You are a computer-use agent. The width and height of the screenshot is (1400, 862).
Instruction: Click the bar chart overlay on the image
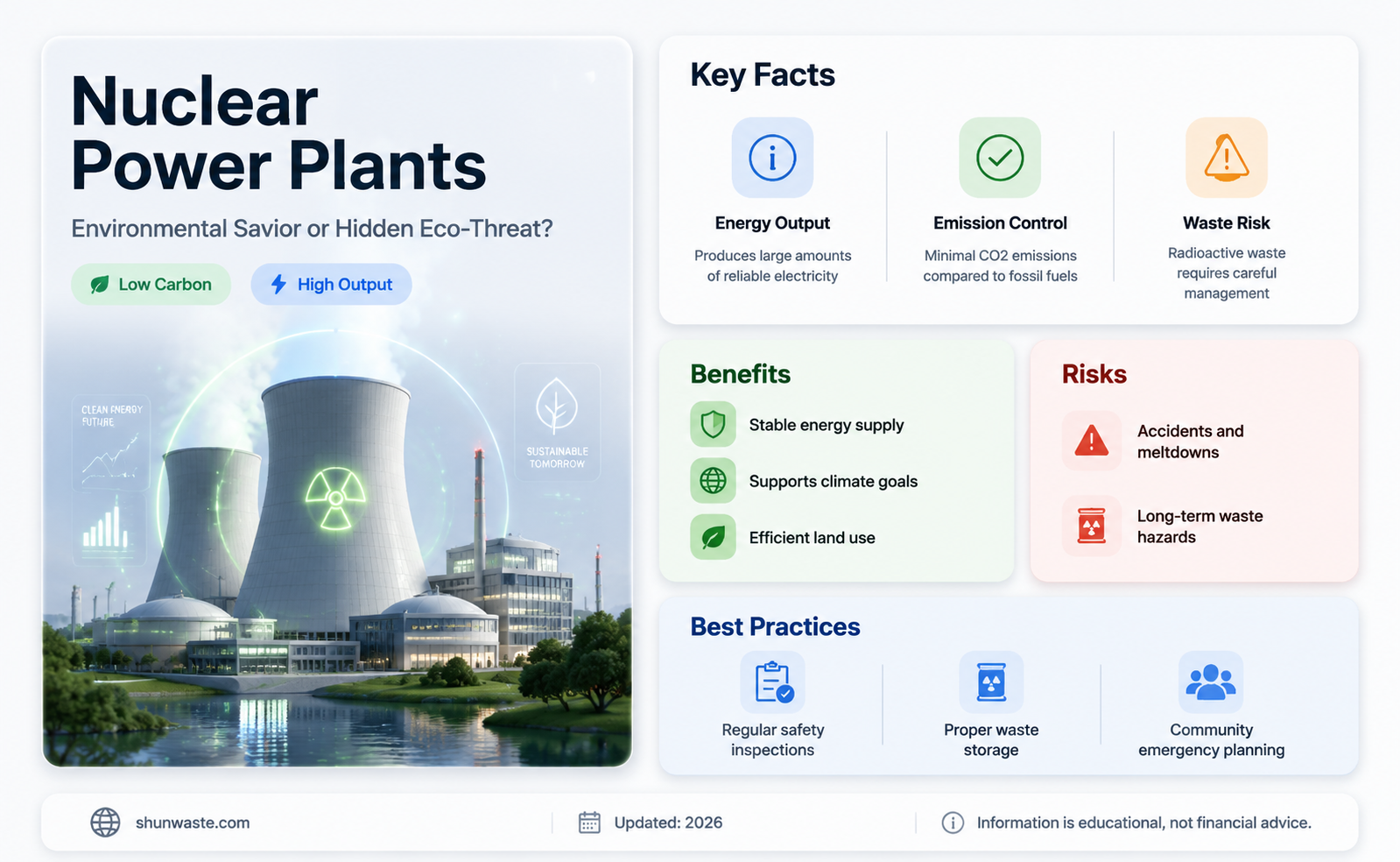point(108,527)
